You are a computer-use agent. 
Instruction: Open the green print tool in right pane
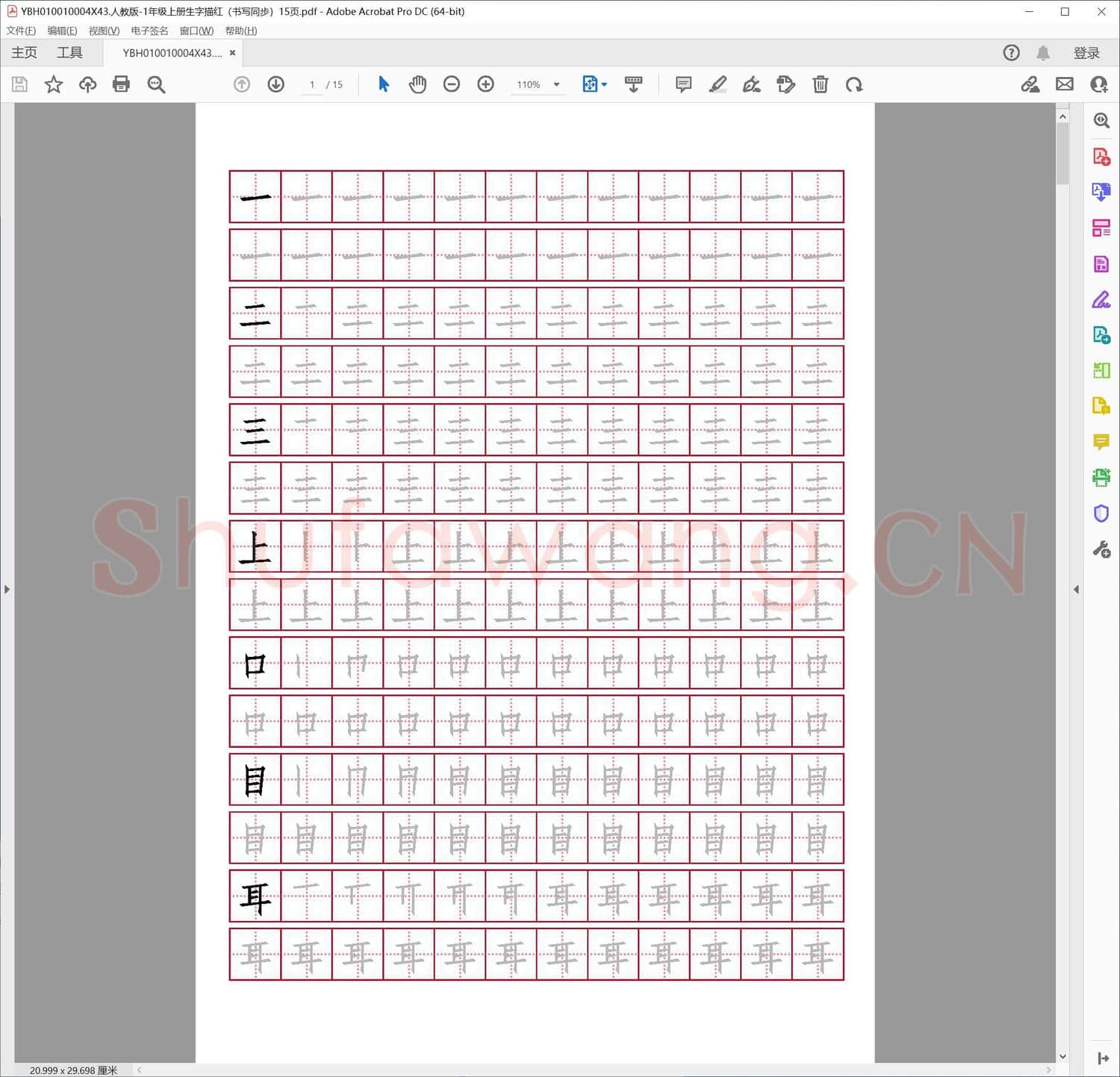pyautogui.click(x=1101, y=477)
